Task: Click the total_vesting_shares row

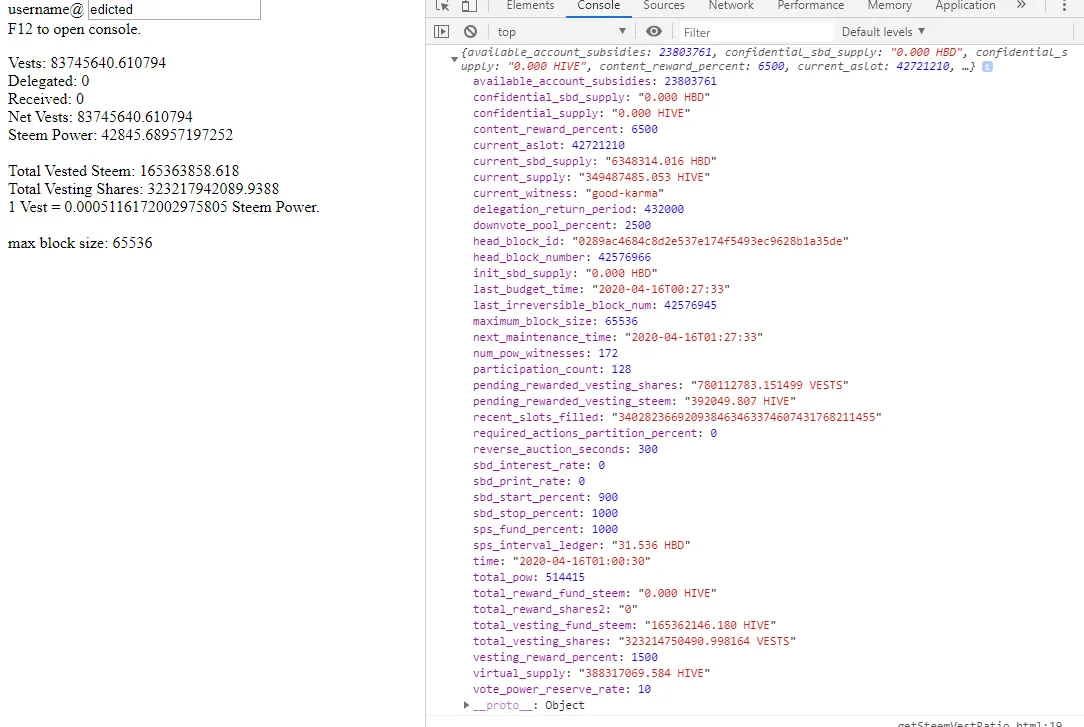Action: point(634,641)
